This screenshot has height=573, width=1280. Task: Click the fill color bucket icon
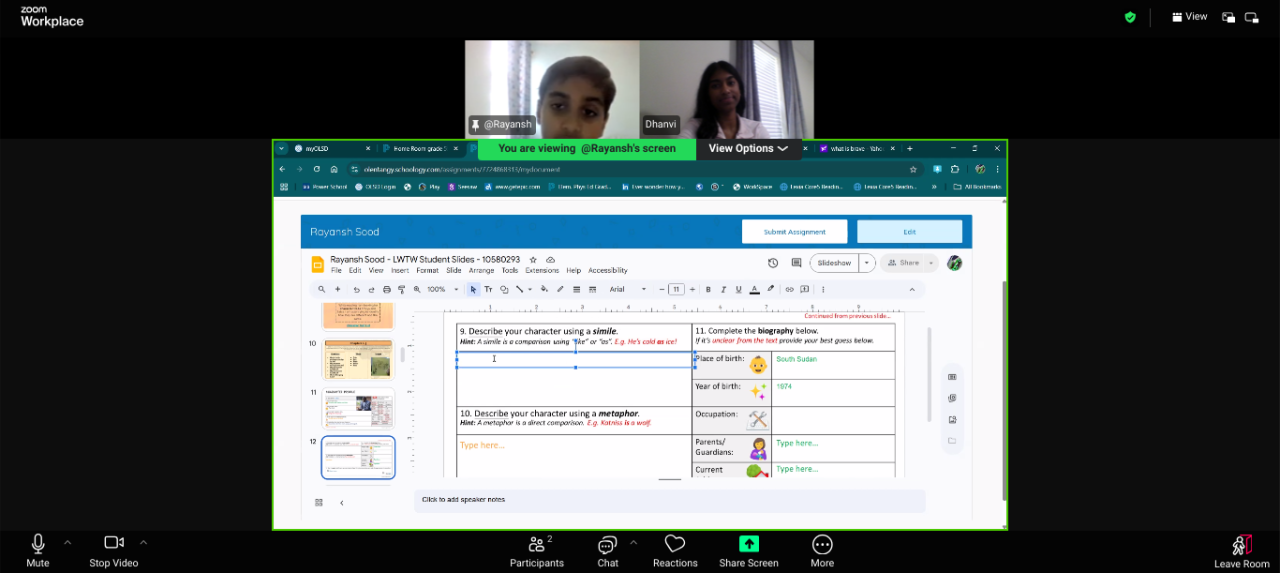click(545, 289)
